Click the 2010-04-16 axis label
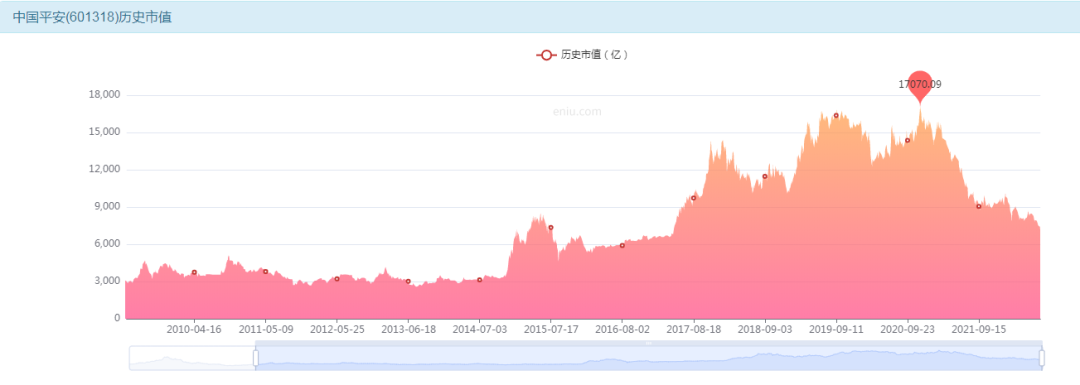The image size is (1080, 385). point(194,330)
